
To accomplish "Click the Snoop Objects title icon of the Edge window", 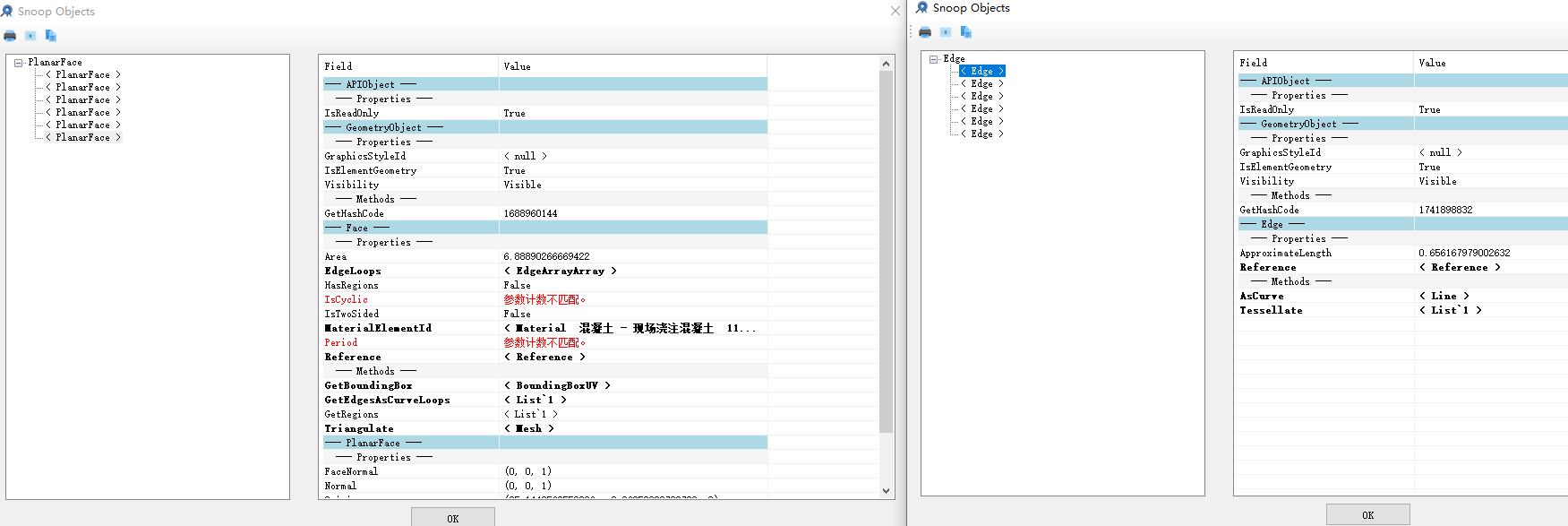I will [922, 8].
